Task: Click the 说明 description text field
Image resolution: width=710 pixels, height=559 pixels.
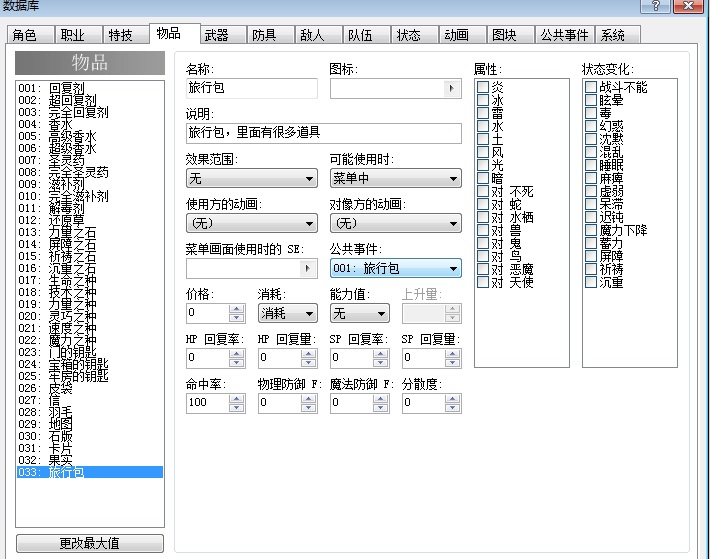Action: [x=324, y=133]
